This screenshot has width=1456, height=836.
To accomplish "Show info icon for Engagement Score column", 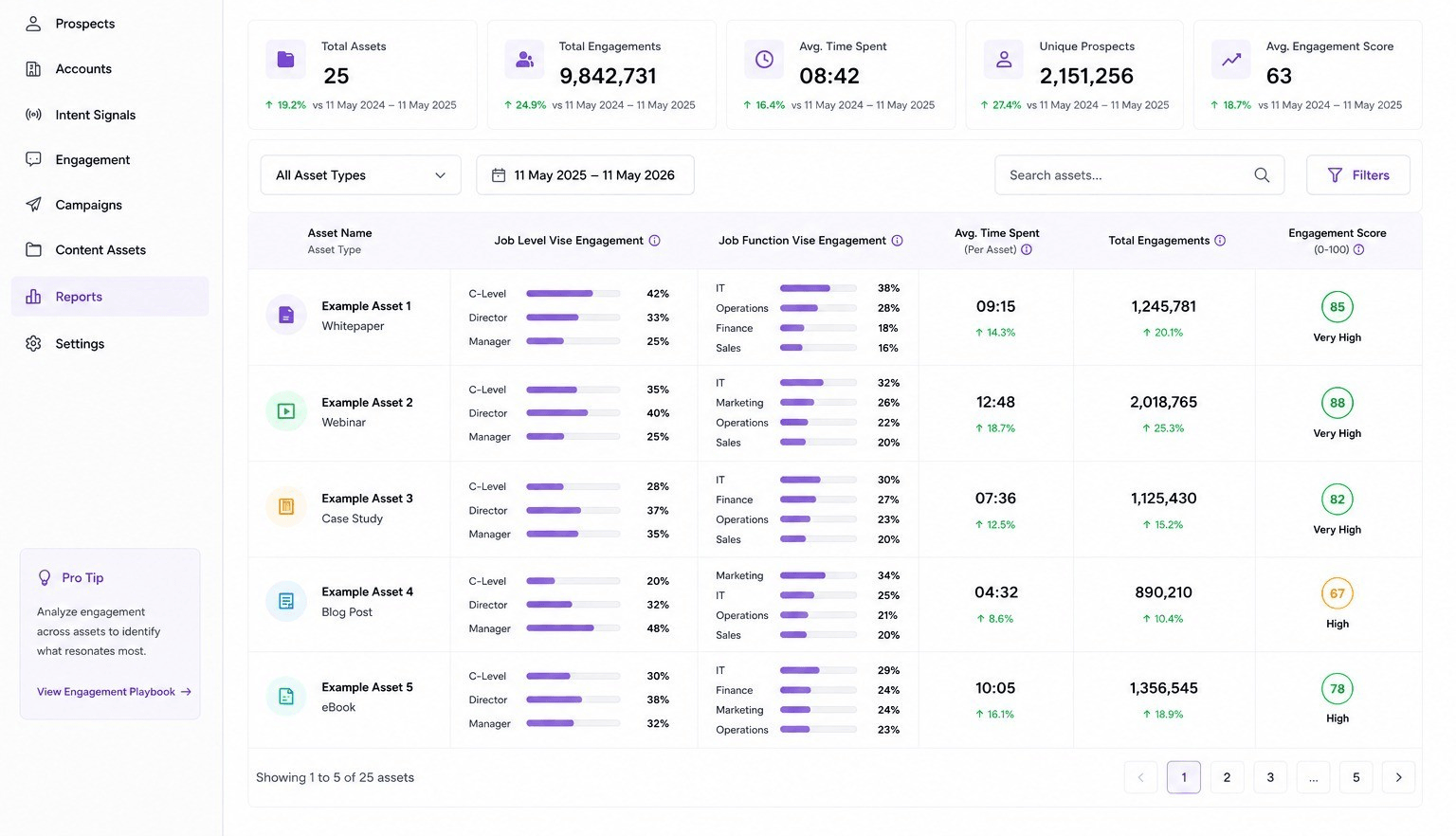I will (x=1358, y=250).
